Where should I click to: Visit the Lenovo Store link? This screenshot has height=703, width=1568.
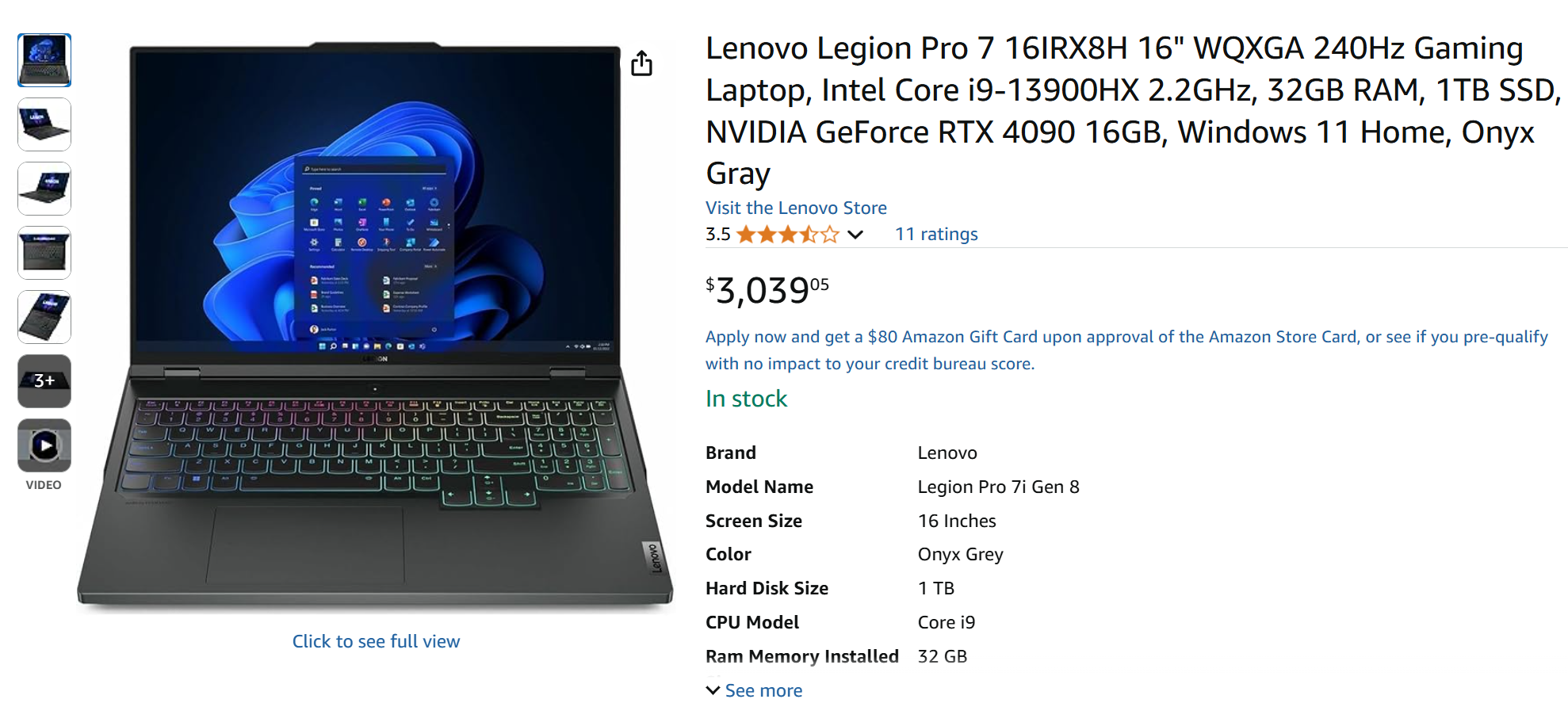[x=796, y=208]
